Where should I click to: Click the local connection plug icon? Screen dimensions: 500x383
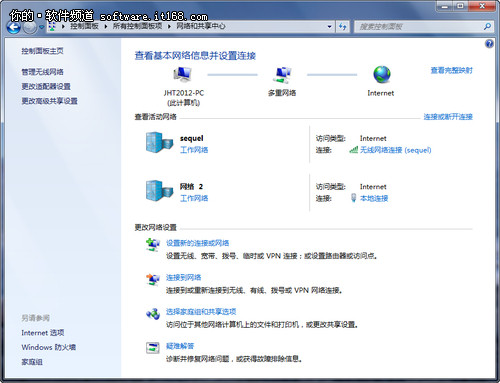pos(354,198)
